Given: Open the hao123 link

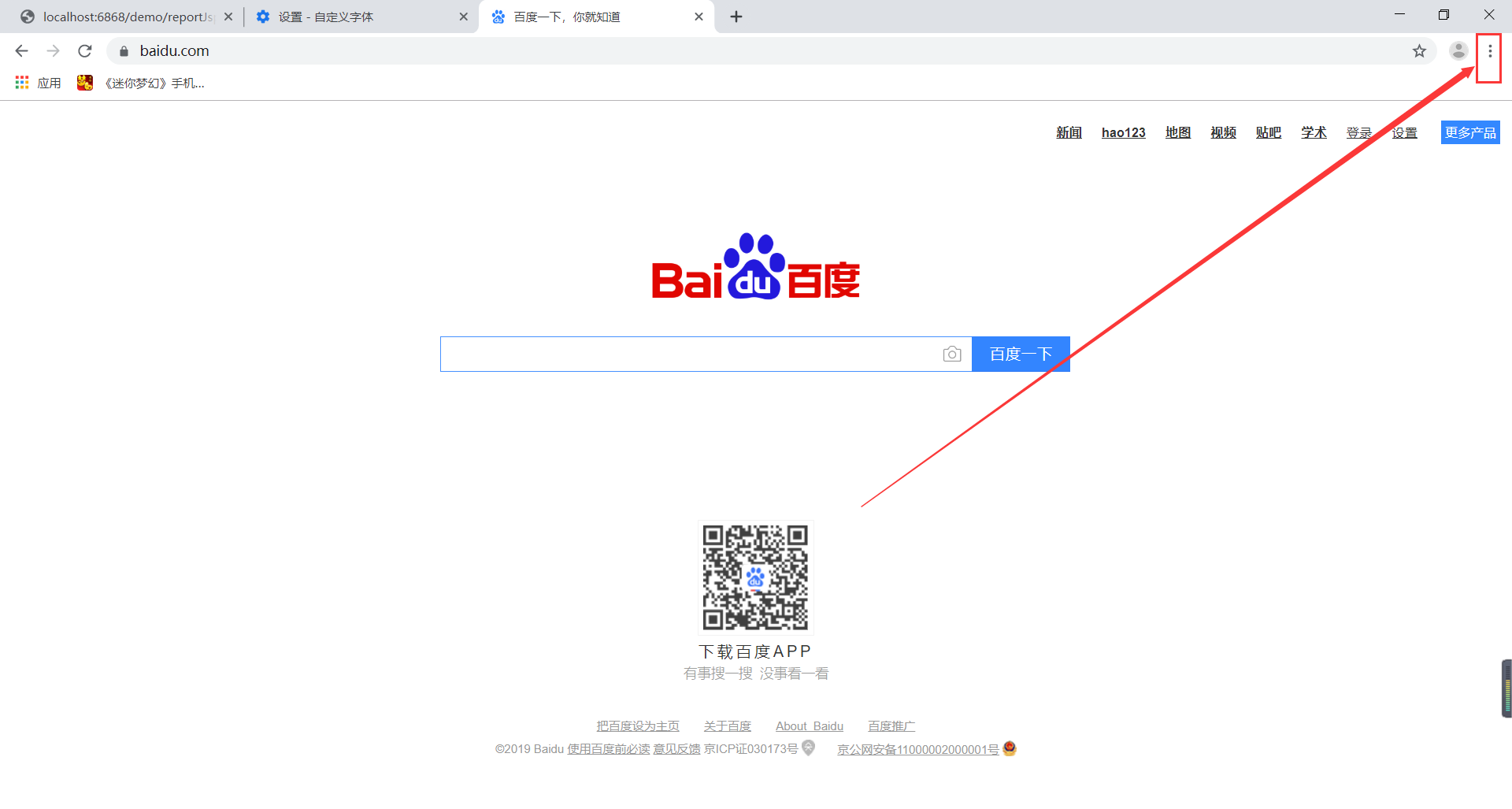Looking at the screenshot, I should point(1123,132).
